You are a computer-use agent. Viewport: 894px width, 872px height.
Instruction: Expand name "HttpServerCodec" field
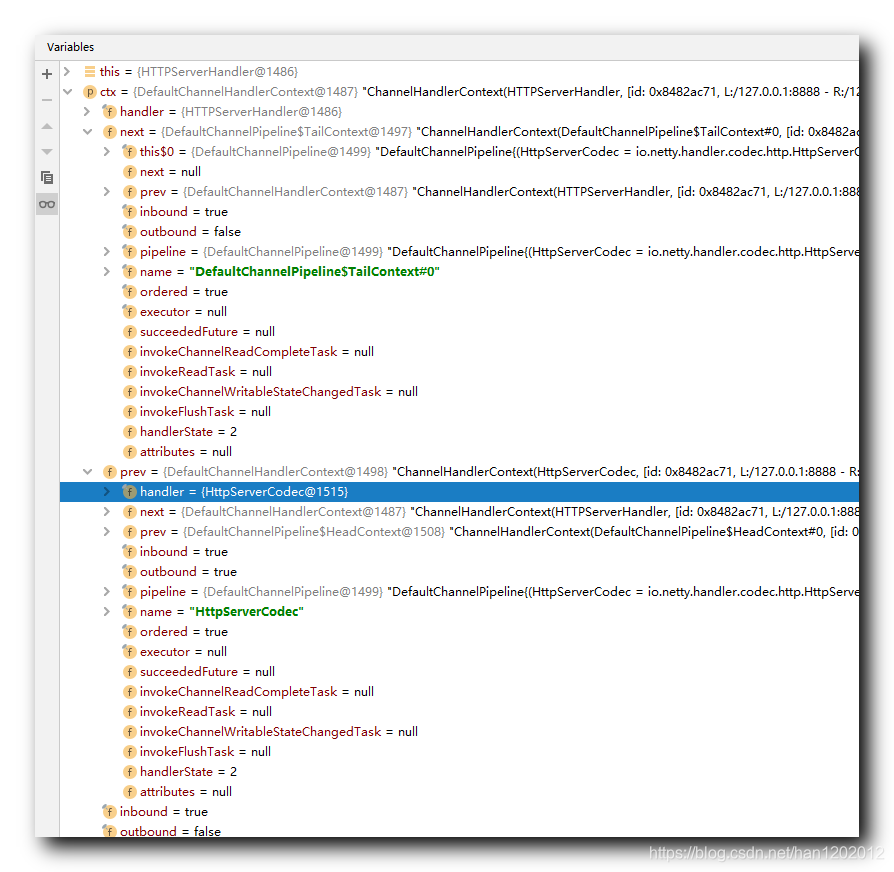tap(107, 611)
